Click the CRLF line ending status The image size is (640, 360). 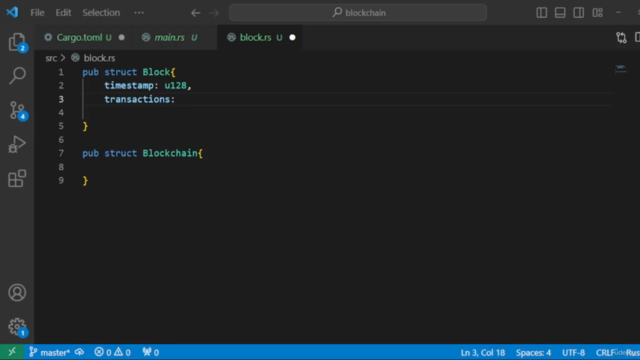pyautogui.click(x=604, y=352)
